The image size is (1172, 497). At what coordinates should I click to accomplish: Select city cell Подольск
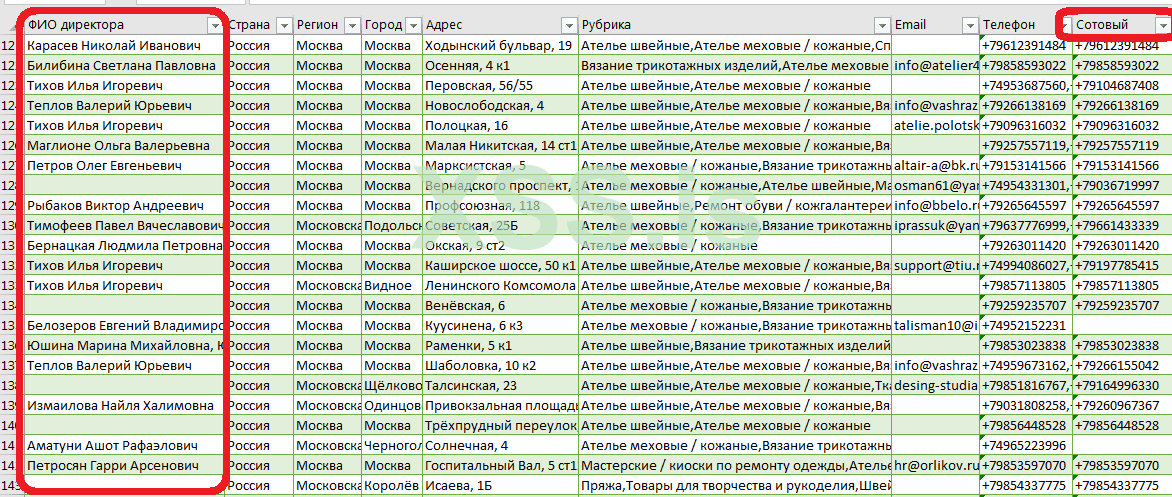click(392, 225)
